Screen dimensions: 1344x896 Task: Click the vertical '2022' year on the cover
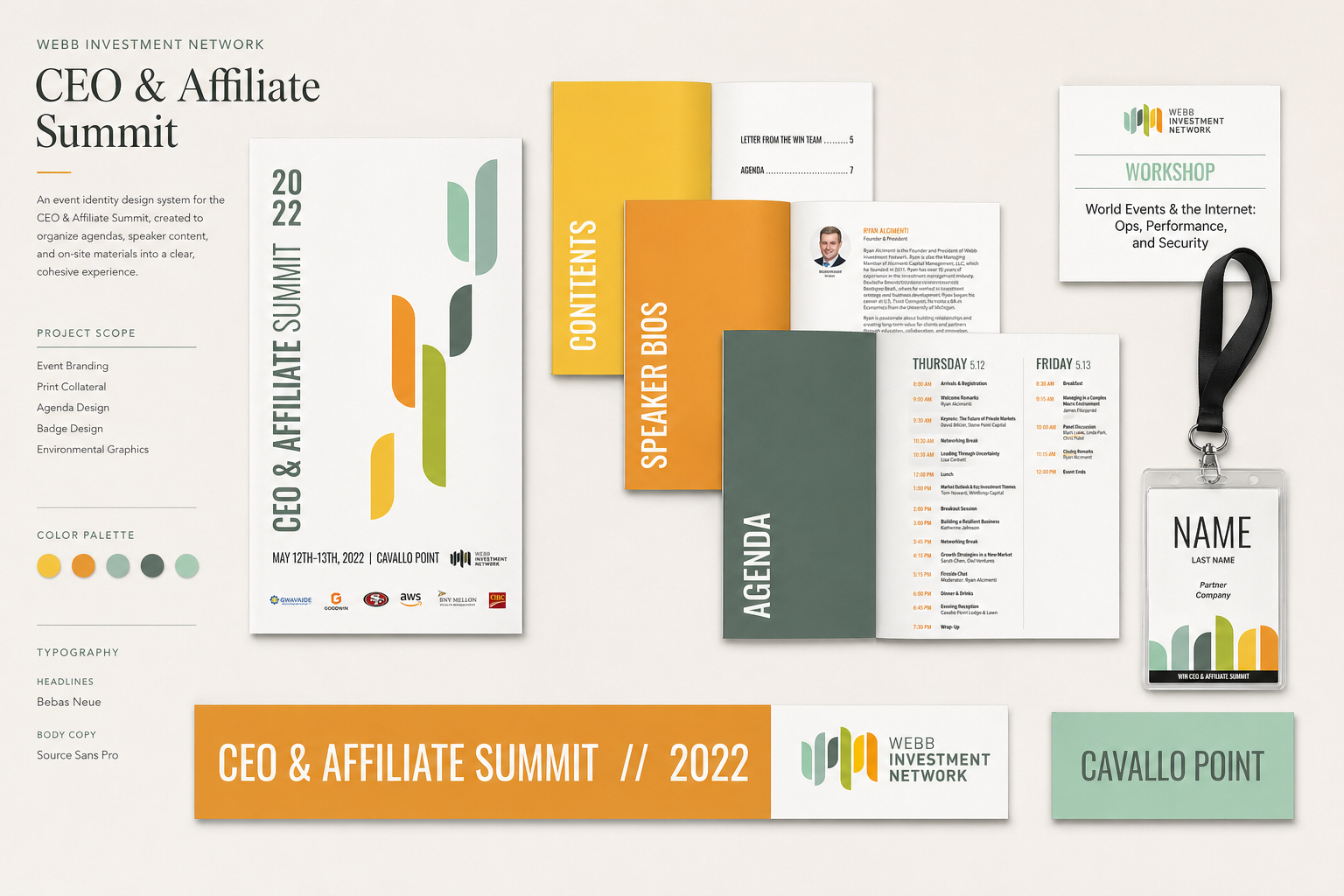coord(287,198)
